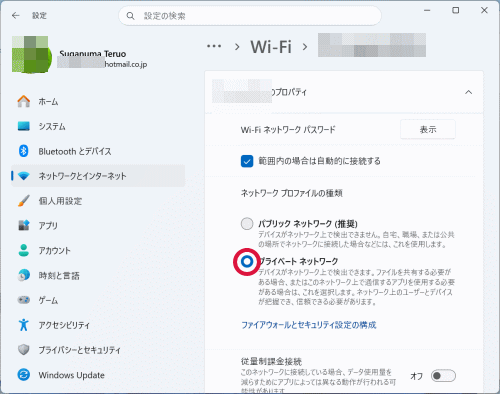Click the Privacy shield icon
500x394 pixels.
point(24,350)
